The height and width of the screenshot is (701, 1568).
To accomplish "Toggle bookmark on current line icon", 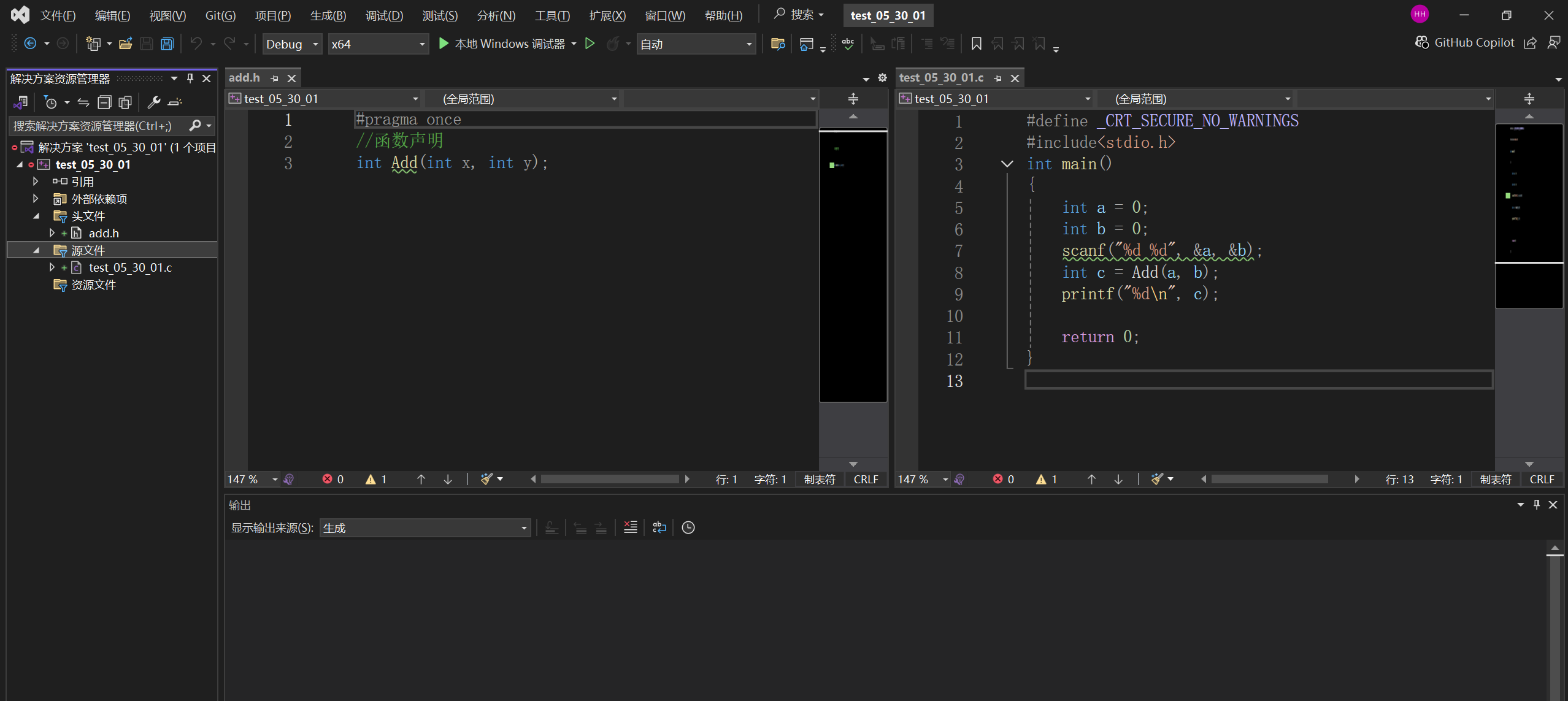I will (976, 44).
